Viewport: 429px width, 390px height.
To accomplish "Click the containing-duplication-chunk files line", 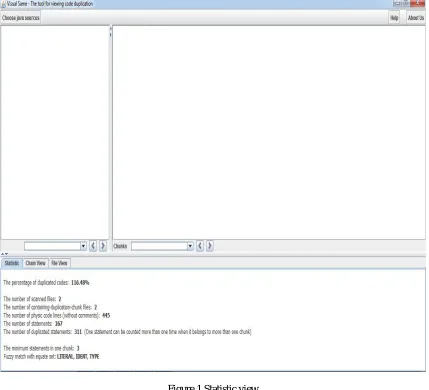I will point(50,307).
